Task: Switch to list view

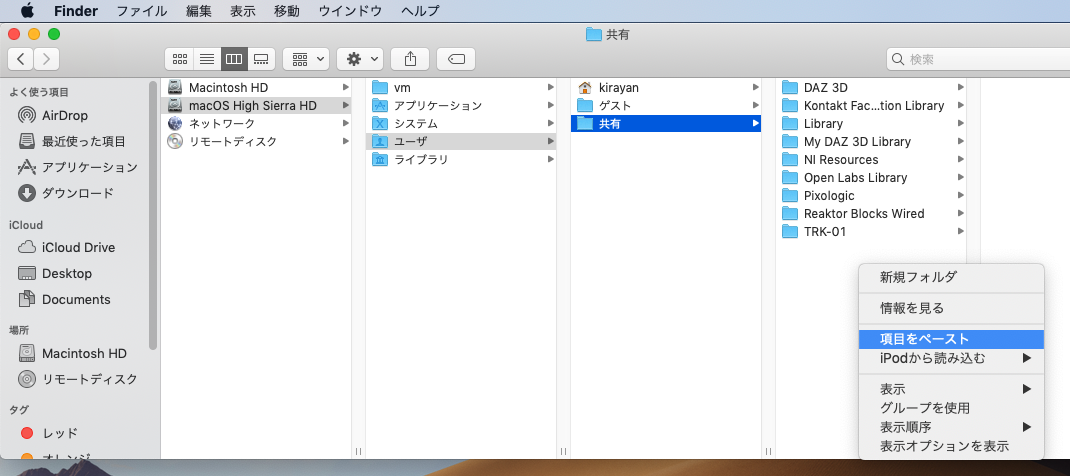Action: click(207, 59)
